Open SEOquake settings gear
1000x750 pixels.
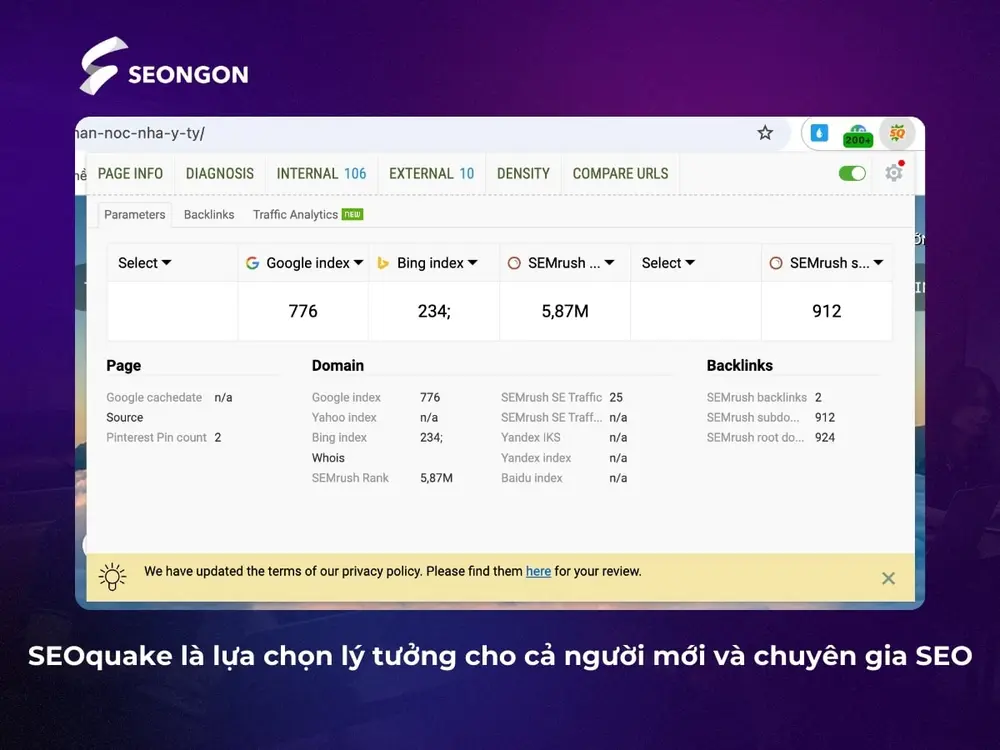point(894,172)
